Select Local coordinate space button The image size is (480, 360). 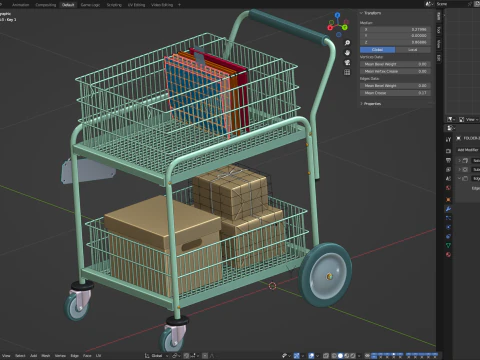(413, 50)
